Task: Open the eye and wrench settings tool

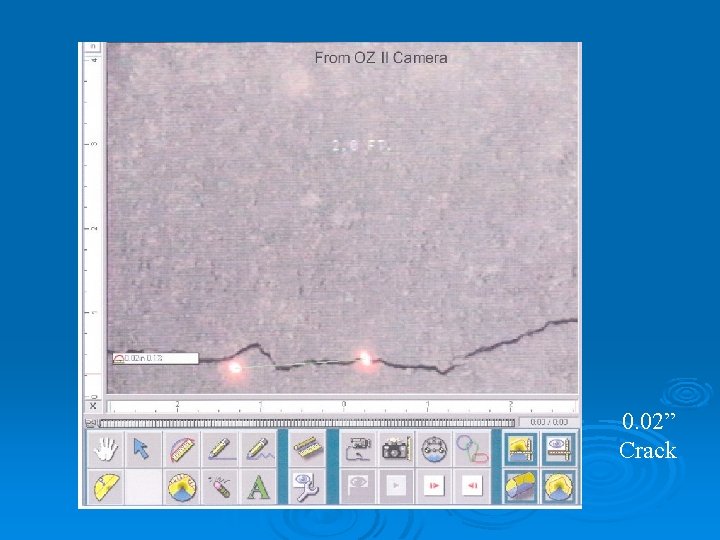Action: pos(307,487)
